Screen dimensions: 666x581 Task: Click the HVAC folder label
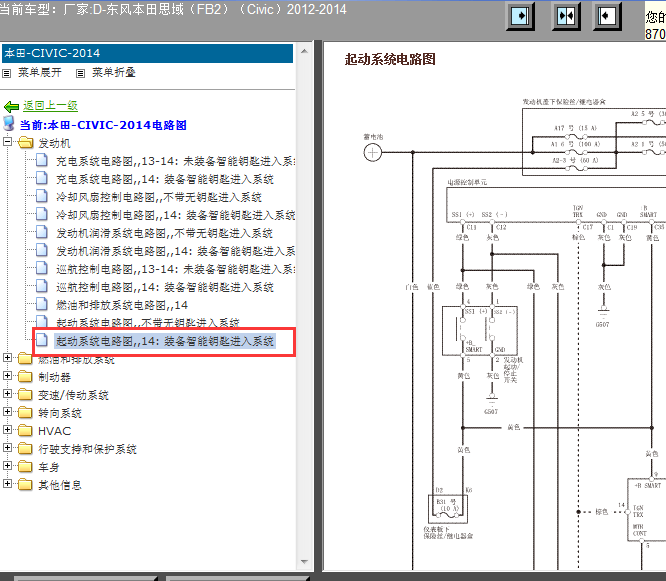tap(54, 431)
